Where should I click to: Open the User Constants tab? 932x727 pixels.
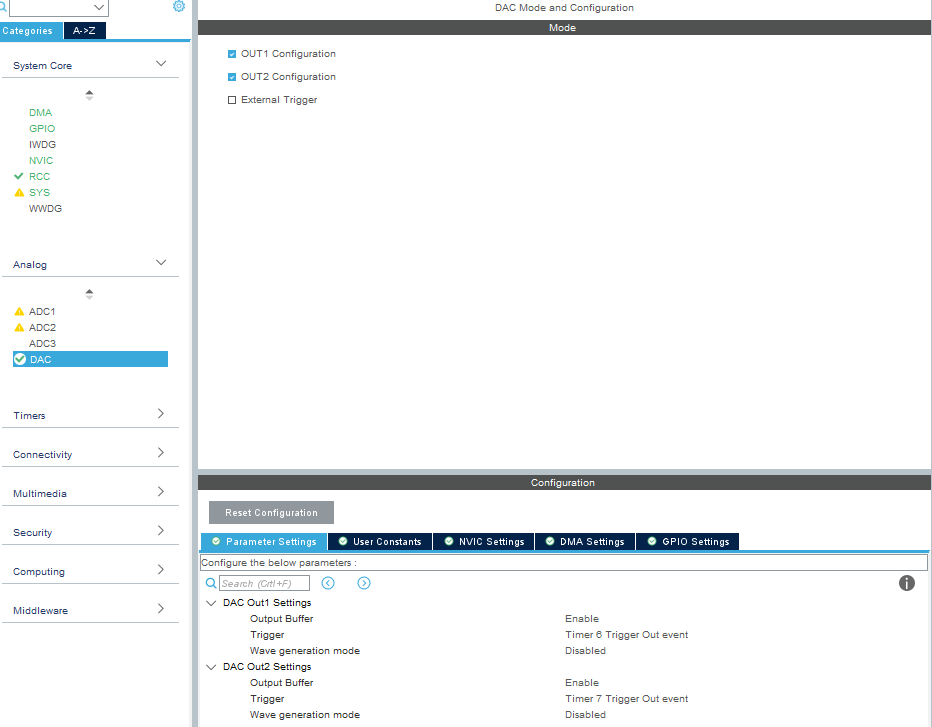point(380,542)
